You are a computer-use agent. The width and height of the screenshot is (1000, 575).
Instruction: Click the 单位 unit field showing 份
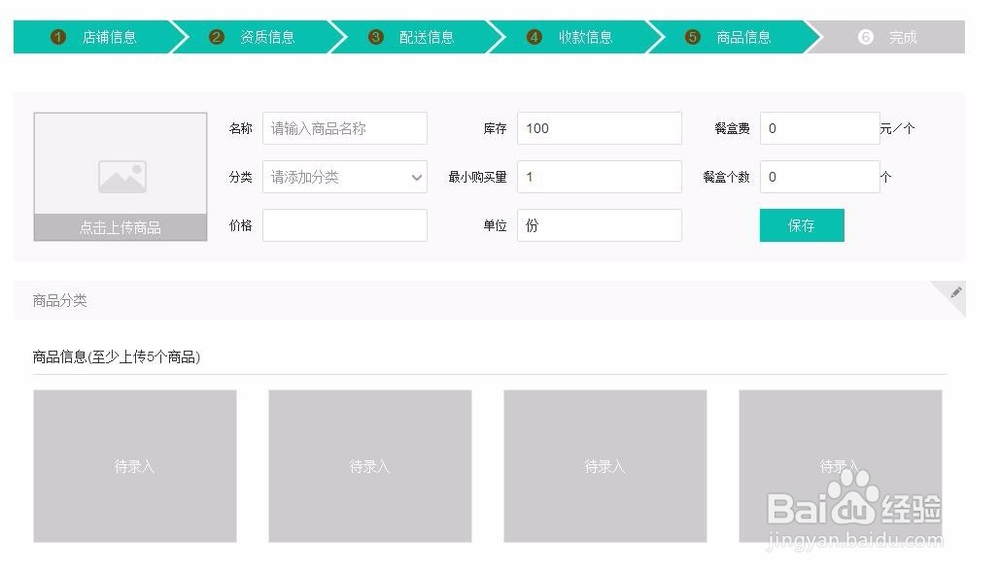[x=599, y=225]
